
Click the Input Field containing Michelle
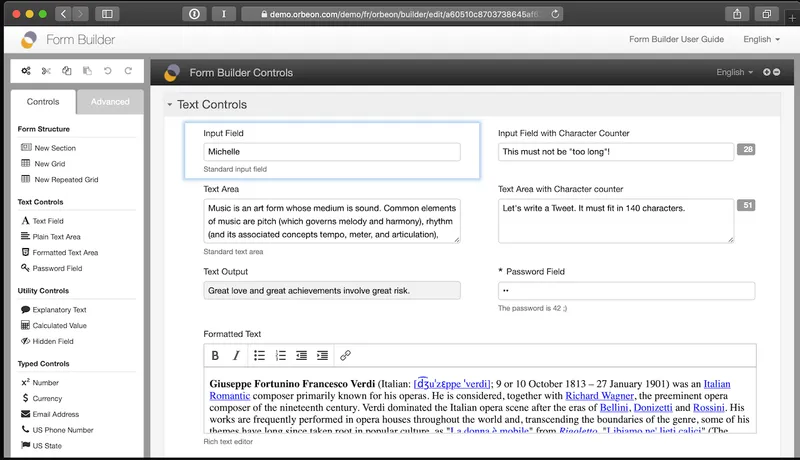[332, 151]
